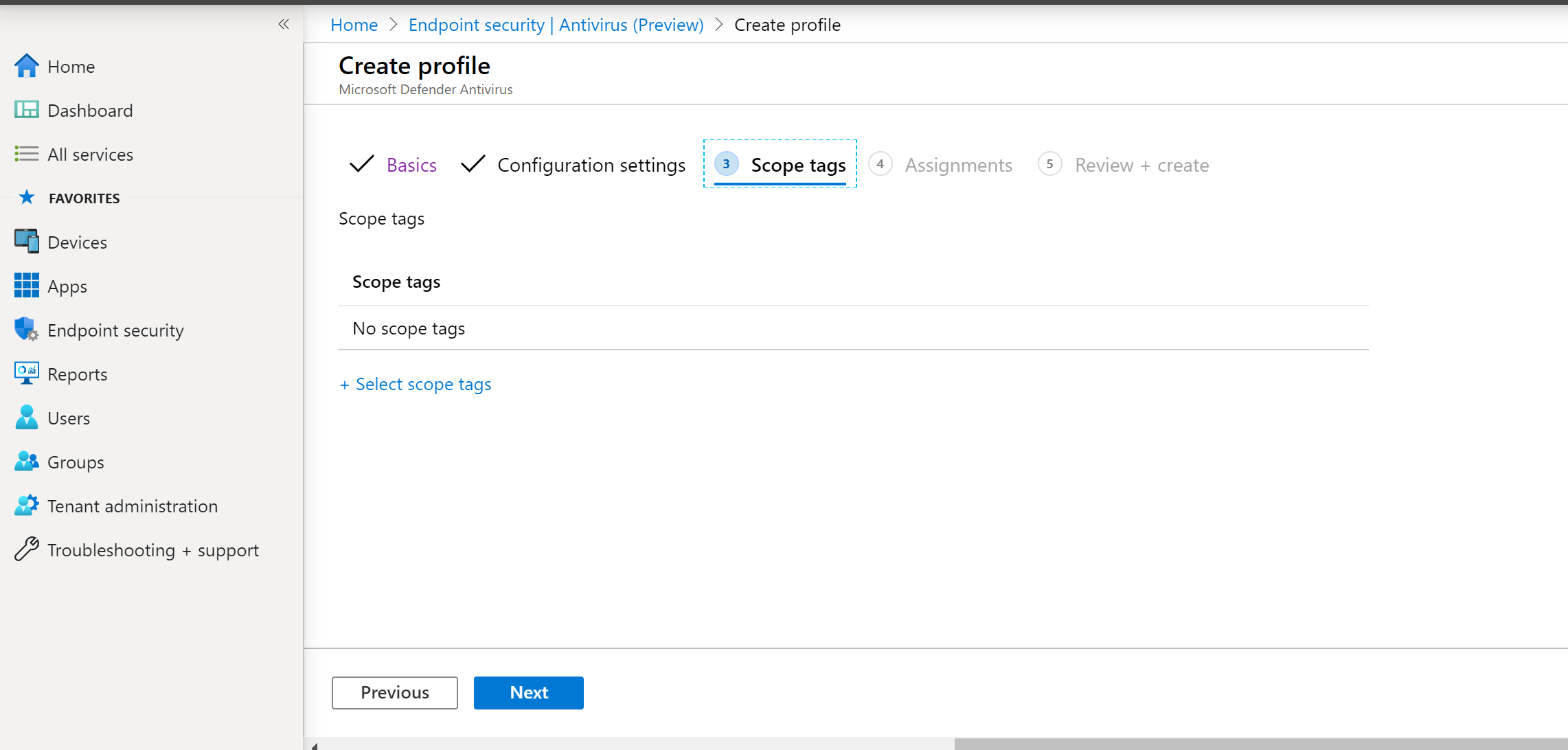Open Devices using its monitor icon
The image size is (1568, 750).
[x=26, y=242]
